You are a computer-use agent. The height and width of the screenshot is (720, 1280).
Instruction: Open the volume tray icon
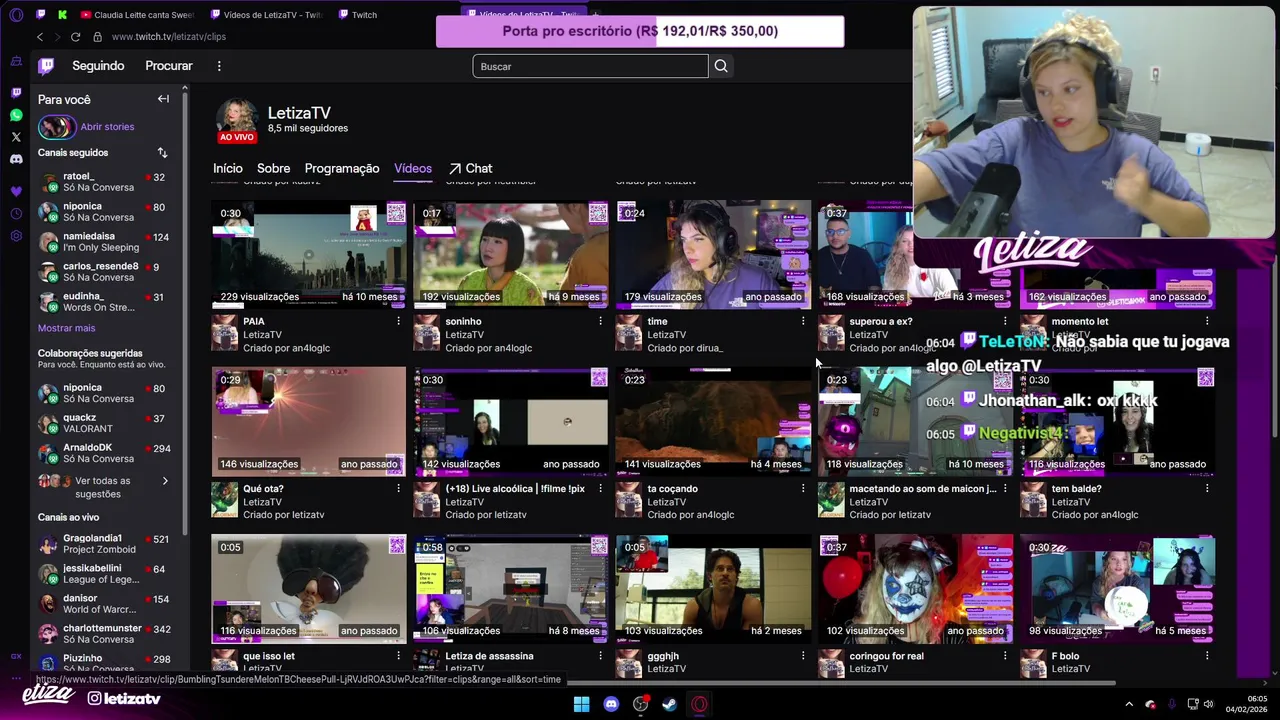pyautogui.click(x=1208, y=704)
